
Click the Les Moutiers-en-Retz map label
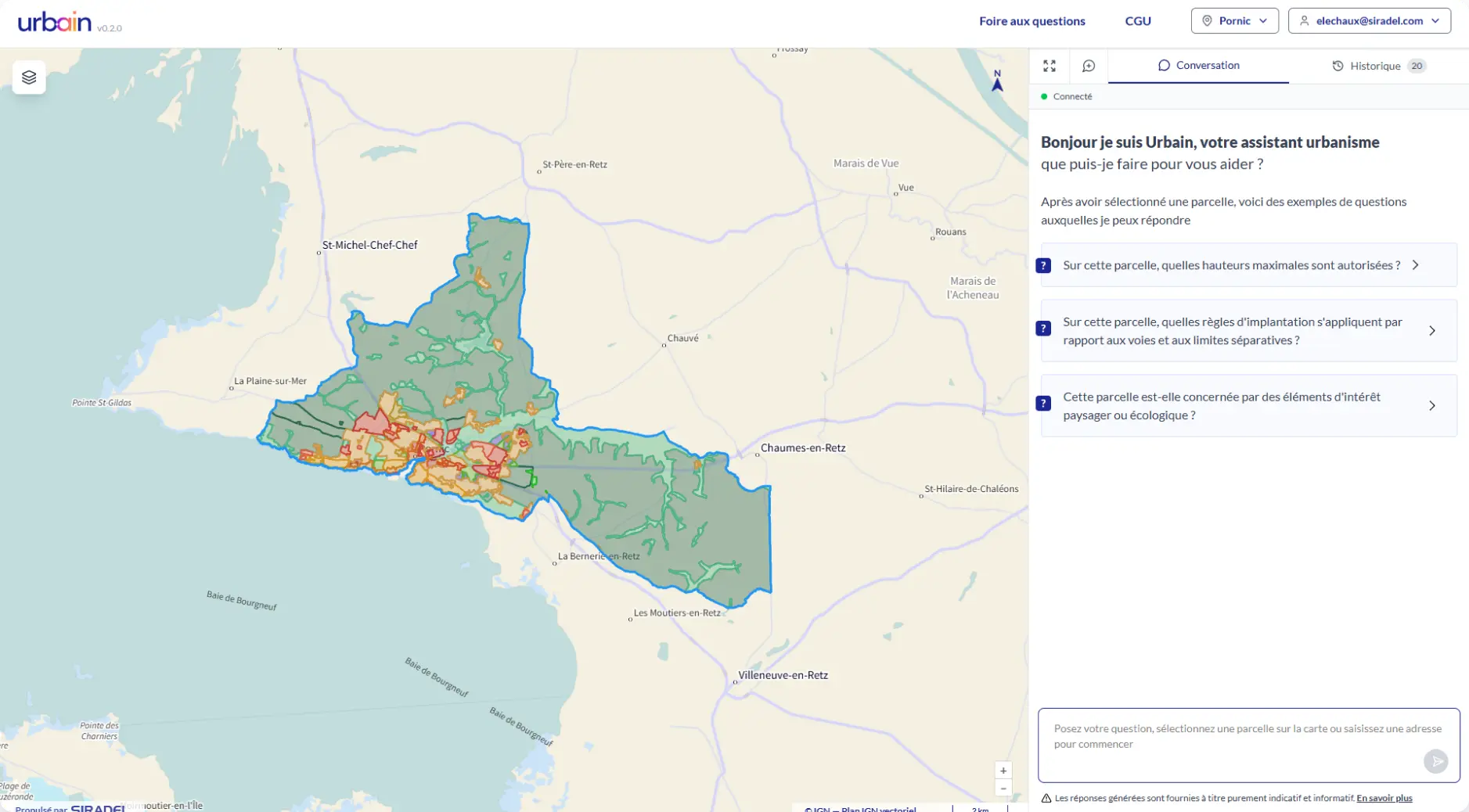click(x=677, y=613)
